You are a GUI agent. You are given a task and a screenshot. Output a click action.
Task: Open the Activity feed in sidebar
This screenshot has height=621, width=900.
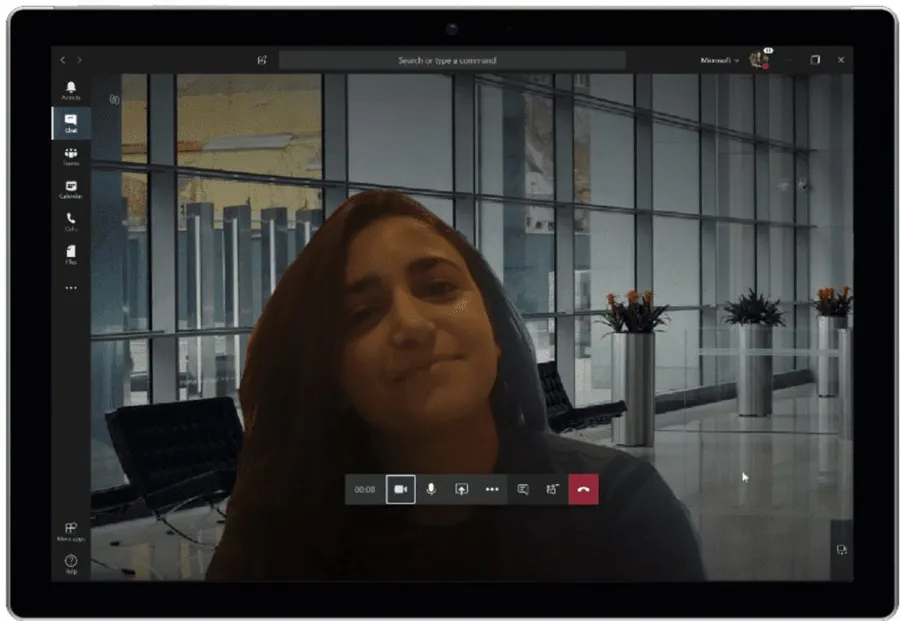[71, 90]
